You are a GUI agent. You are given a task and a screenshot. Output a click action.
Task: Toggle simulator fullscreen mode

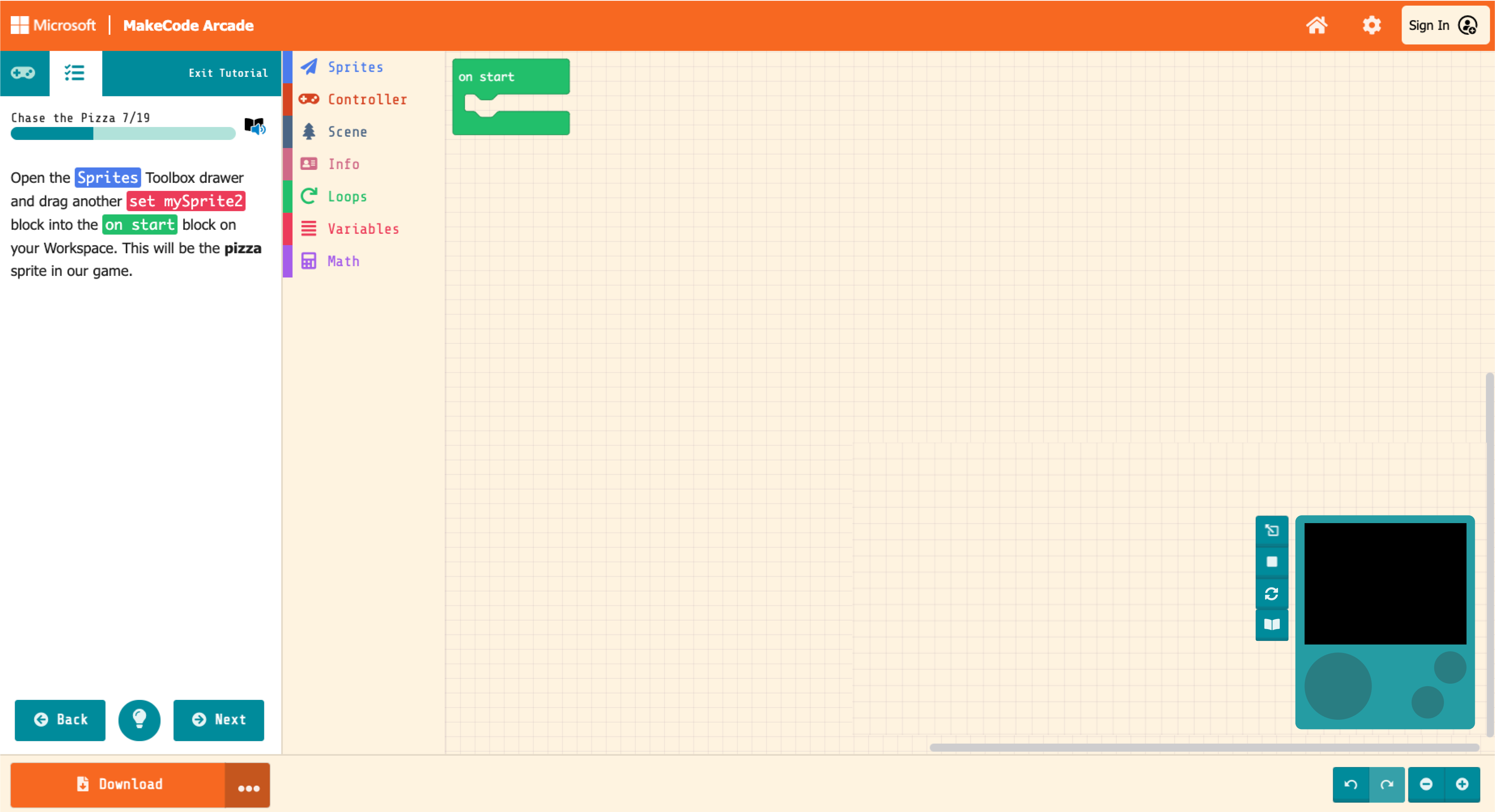pyautogui.click(x=1272, y=530)
